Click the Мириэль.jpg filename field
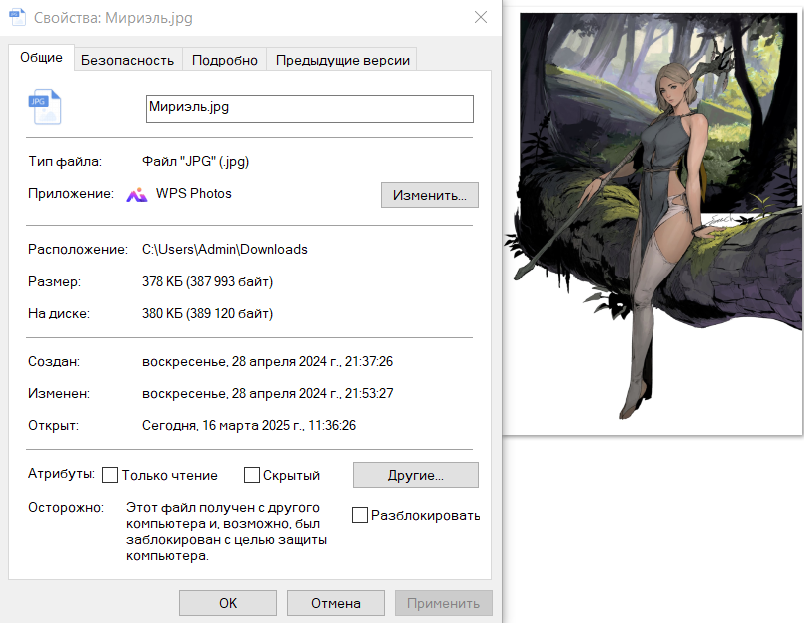 point(309,108)
